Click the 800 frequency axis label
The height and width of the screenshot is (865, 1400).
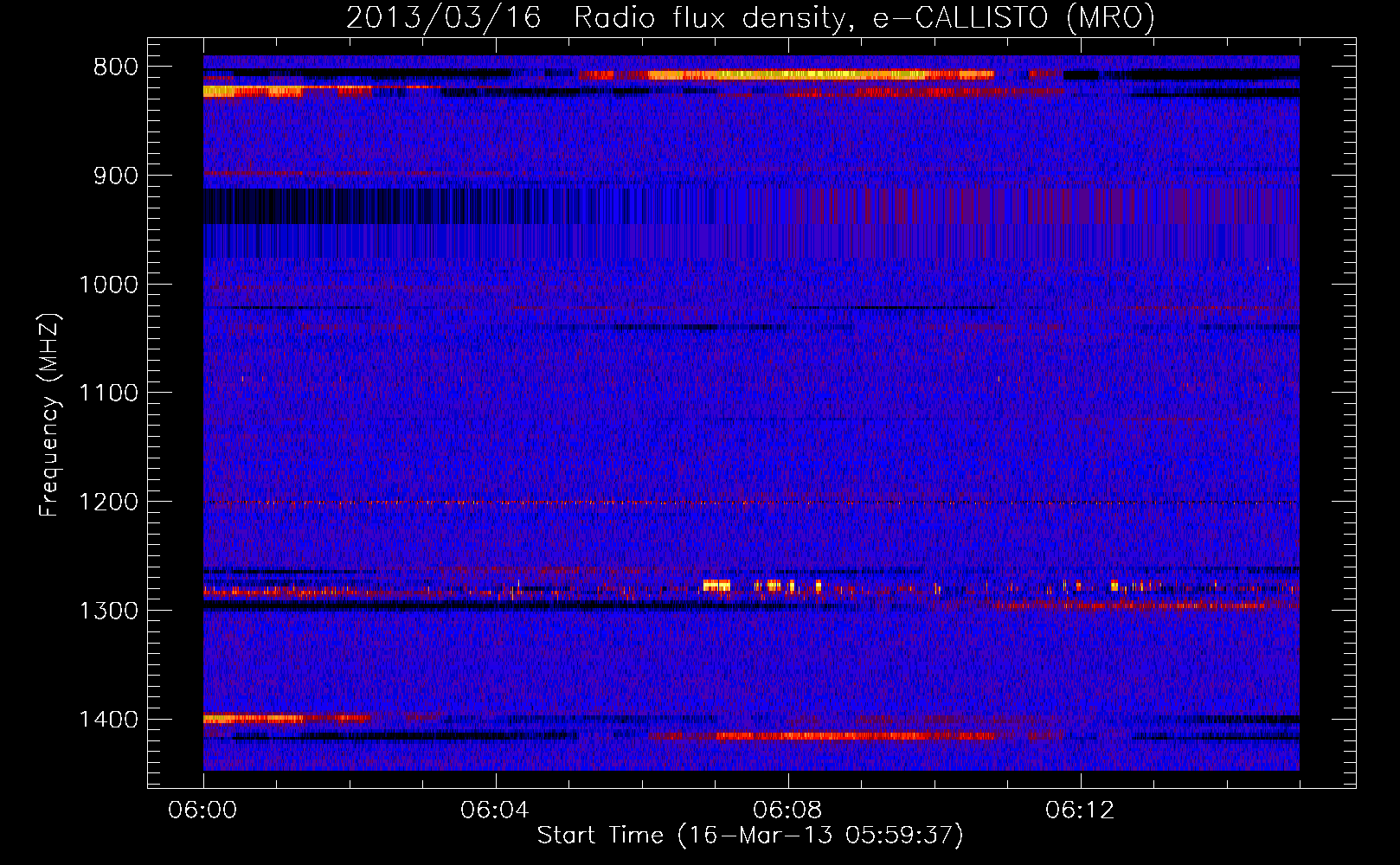tap(116, 67)
